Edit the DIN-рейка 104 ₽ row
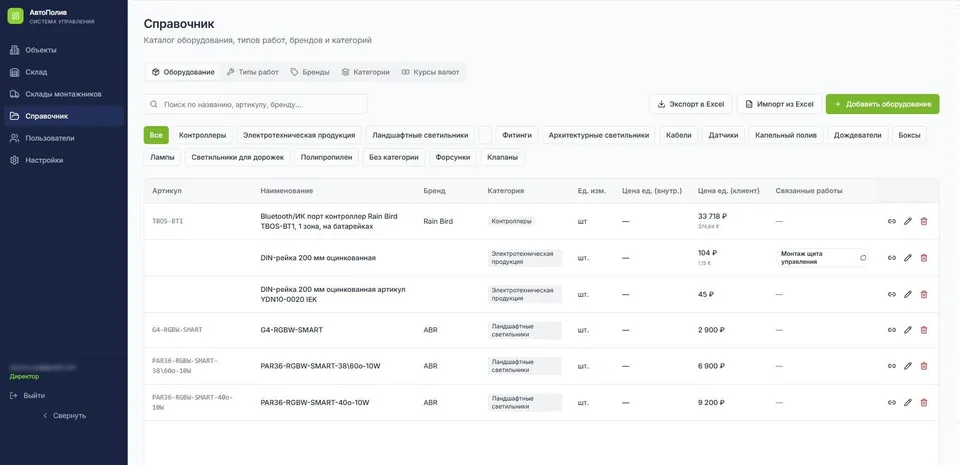The image size is (960, 465). tap(908, 258)
